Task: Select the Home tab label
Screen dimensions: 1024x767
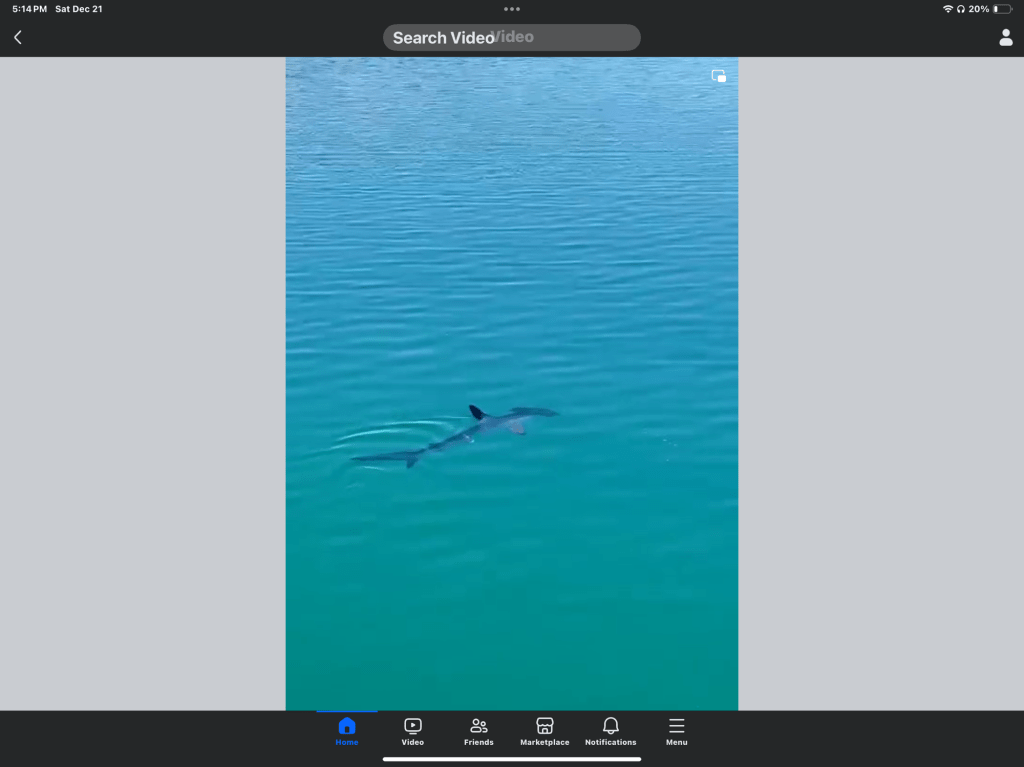Action: [x=347, y=743]
